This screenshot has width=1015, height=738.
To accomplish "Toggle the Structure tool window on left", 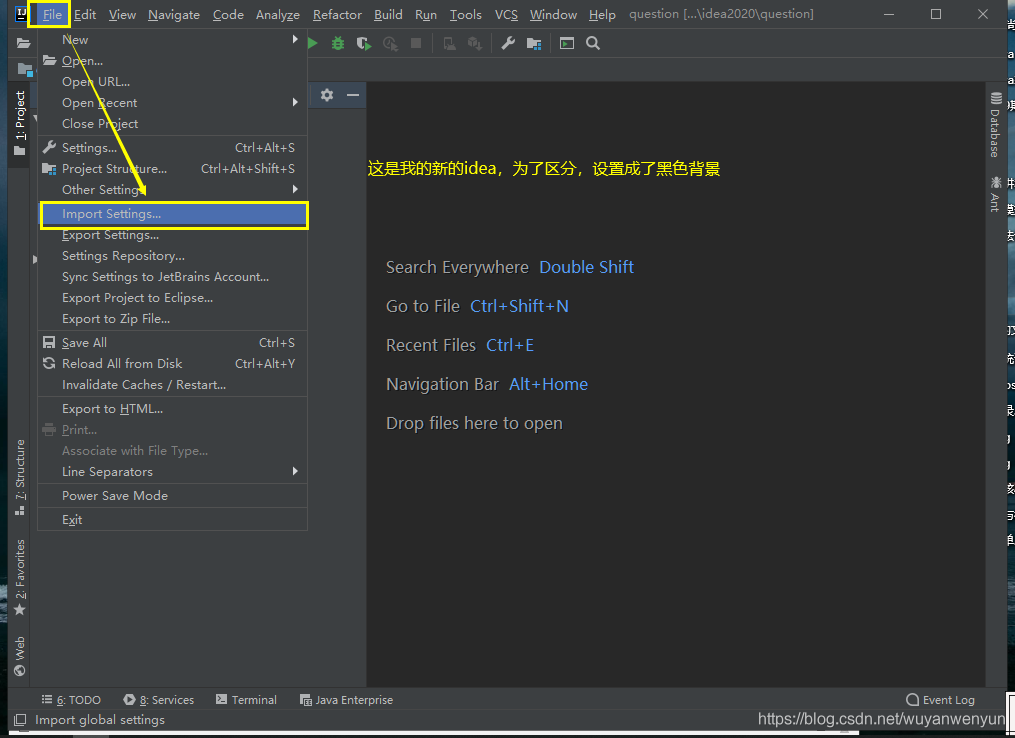I will click(20, 477).
